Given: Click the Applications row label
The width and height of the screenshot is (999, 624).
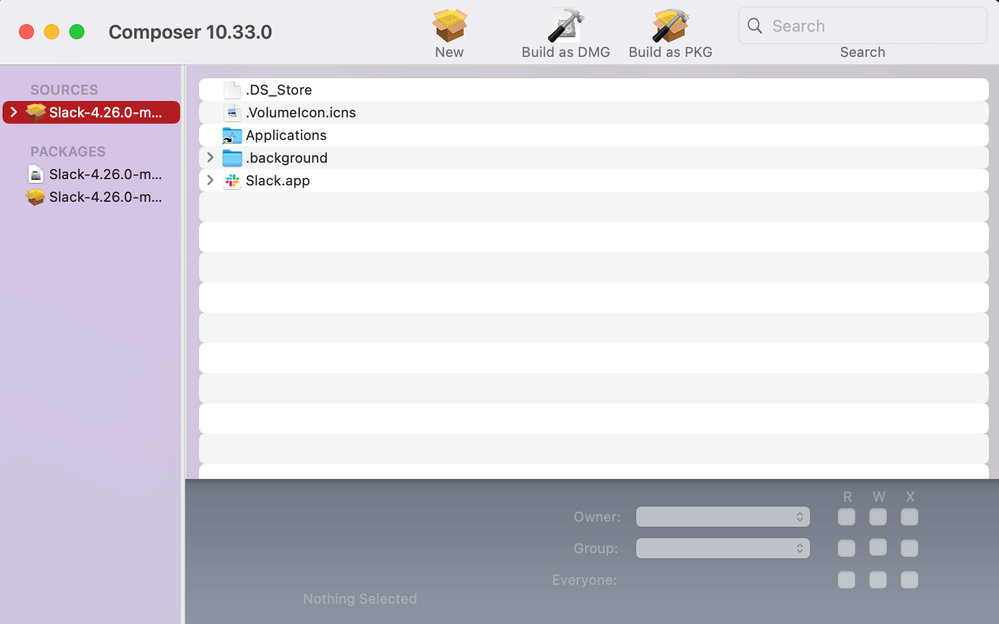Looking at the screenshot, I should (286, 135).
